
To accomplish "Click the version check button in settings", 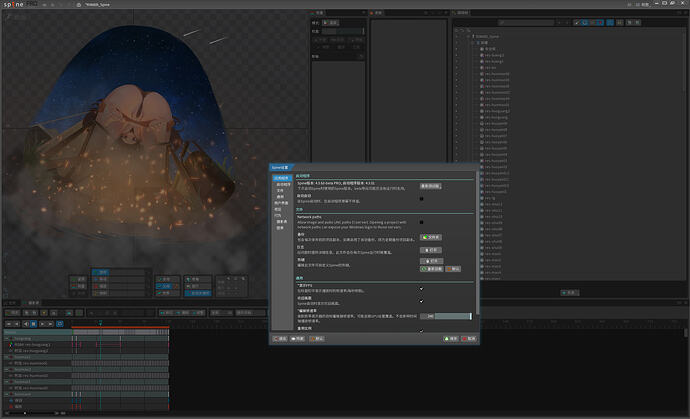I will click(430, 186).
